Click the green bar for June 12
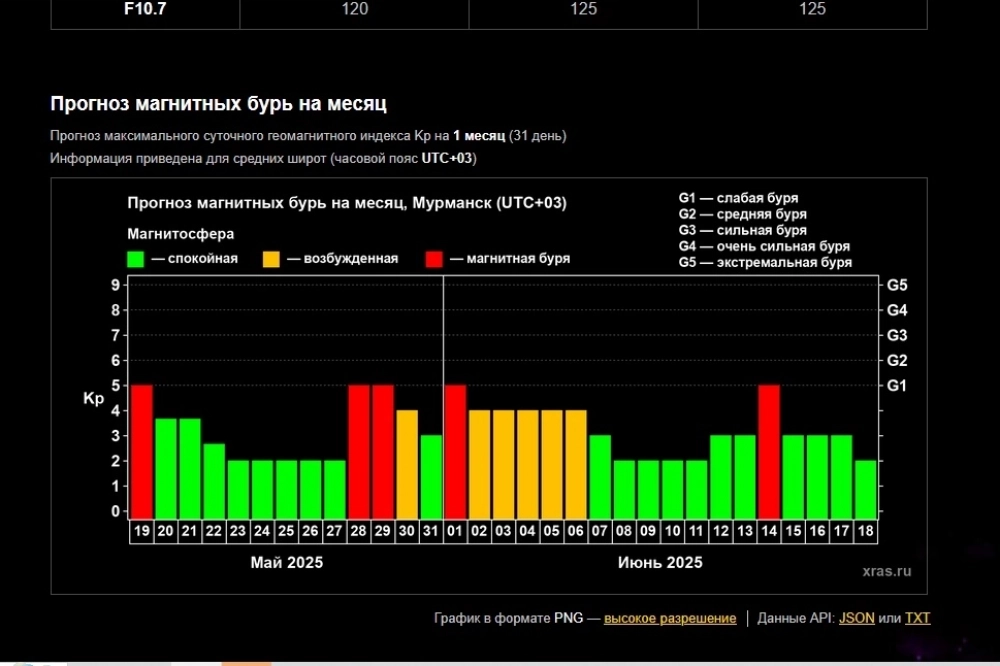Viewport: 1000px width, 666px height. (721, 477)
